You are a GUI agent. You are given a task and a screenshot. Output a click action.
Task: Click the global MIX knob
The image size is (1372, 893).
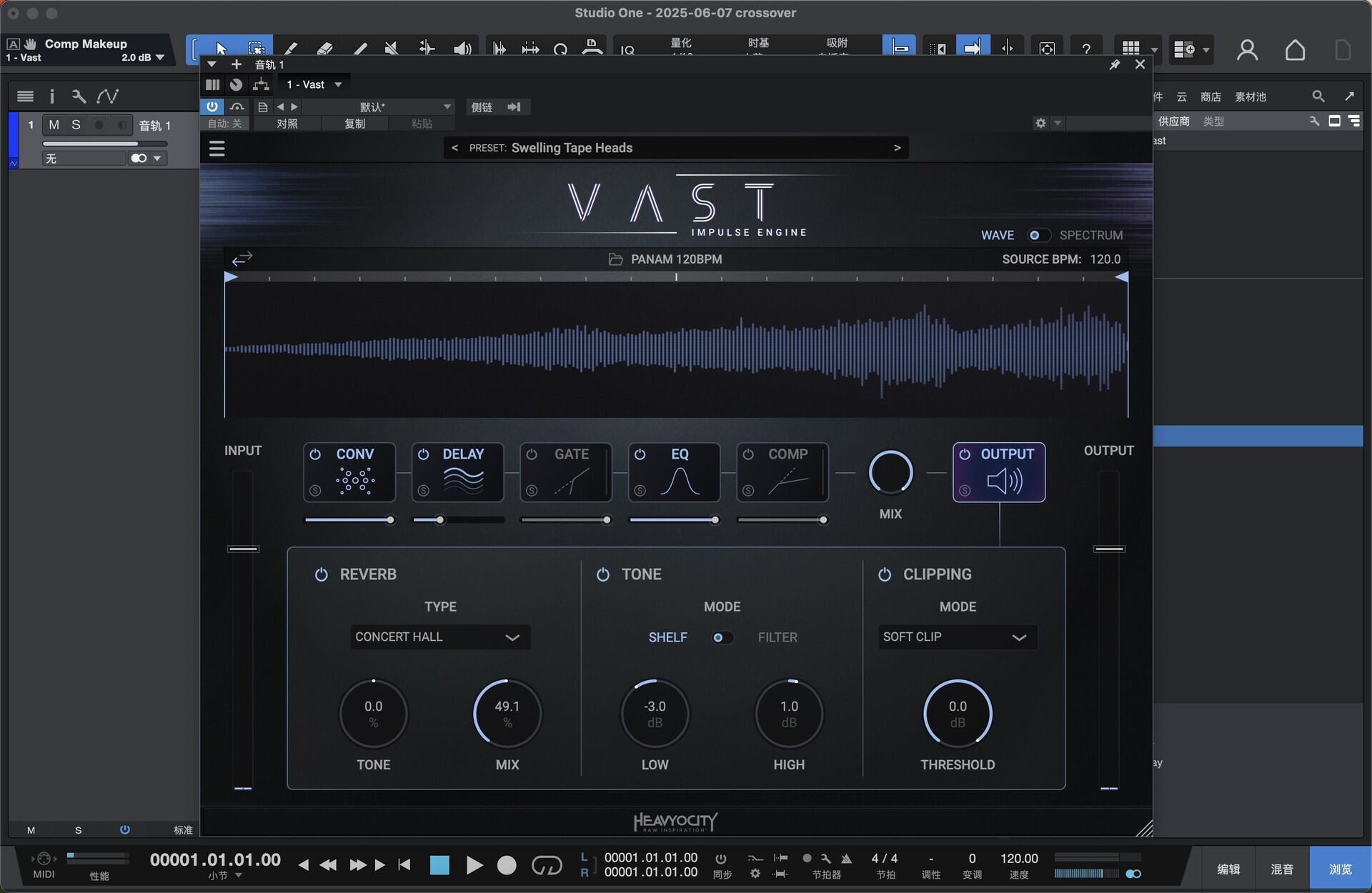[890, 473]
